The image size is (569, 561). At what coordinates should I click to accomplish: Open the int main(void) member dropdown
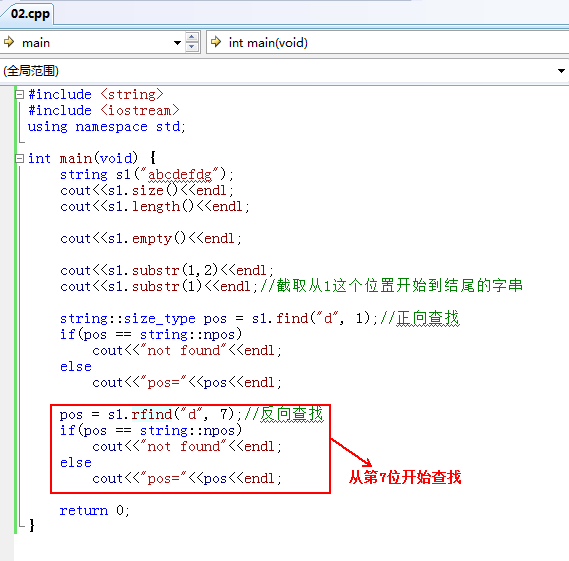[388, 43]
